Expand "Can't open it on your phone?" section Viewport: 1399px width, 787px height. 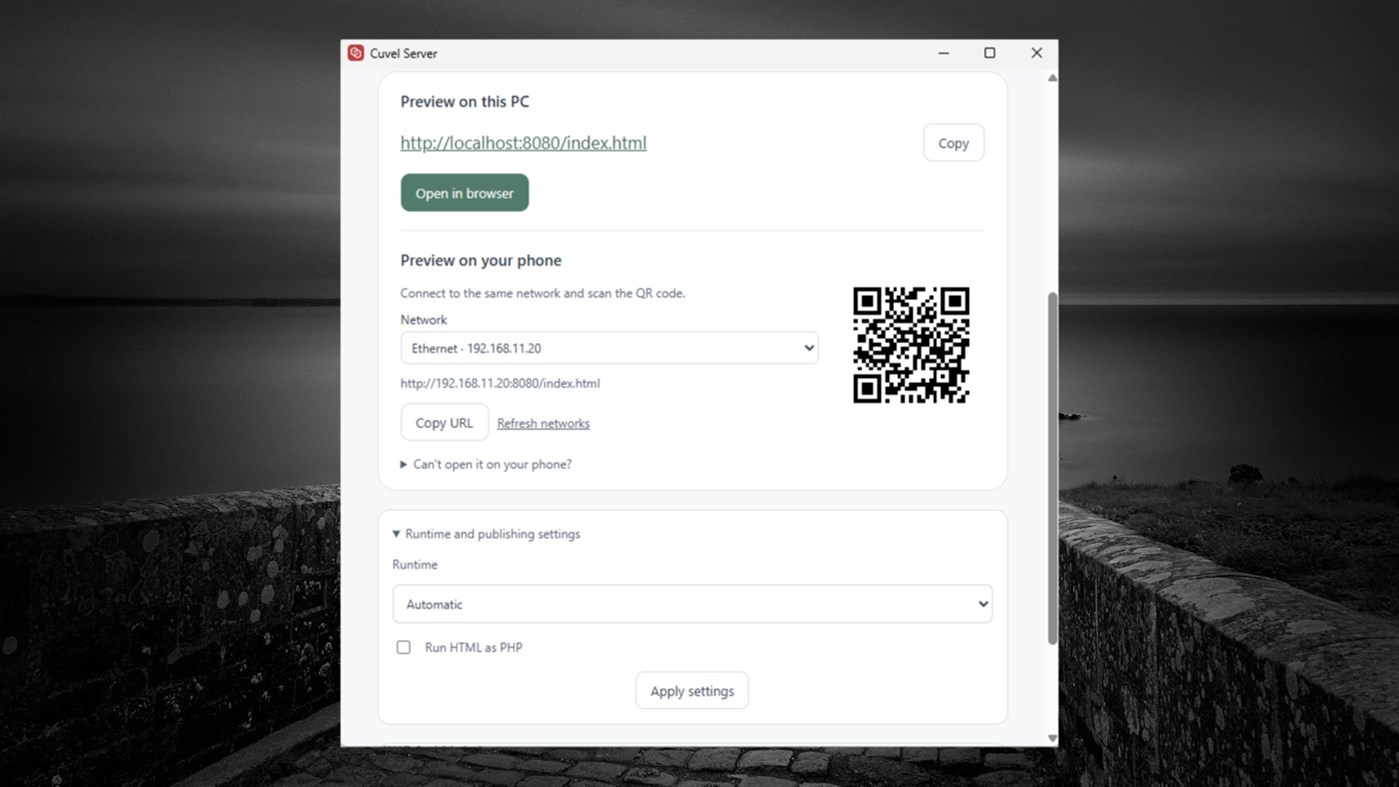coord(486,464)
